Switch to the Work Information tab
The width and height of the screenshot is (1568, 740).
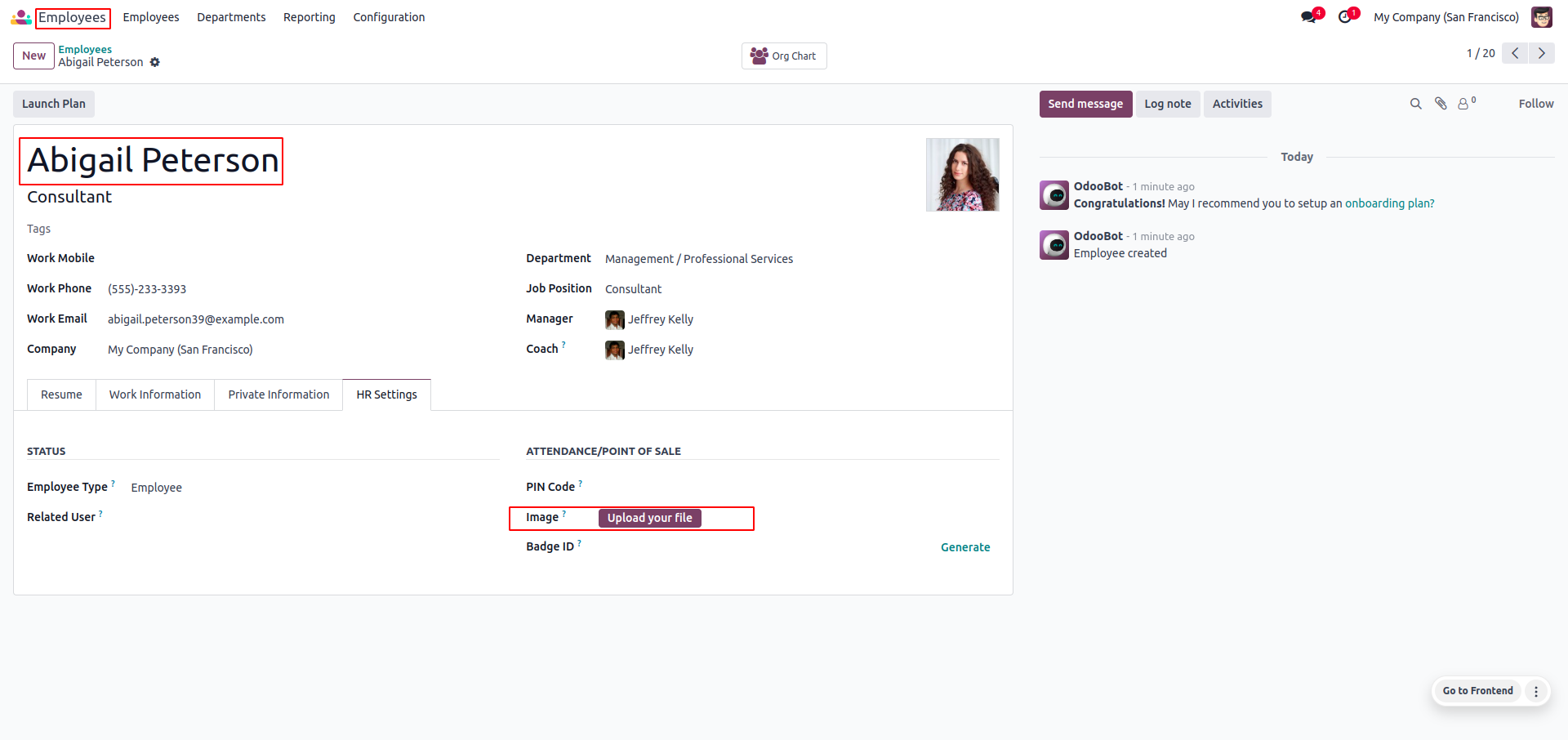155,395
